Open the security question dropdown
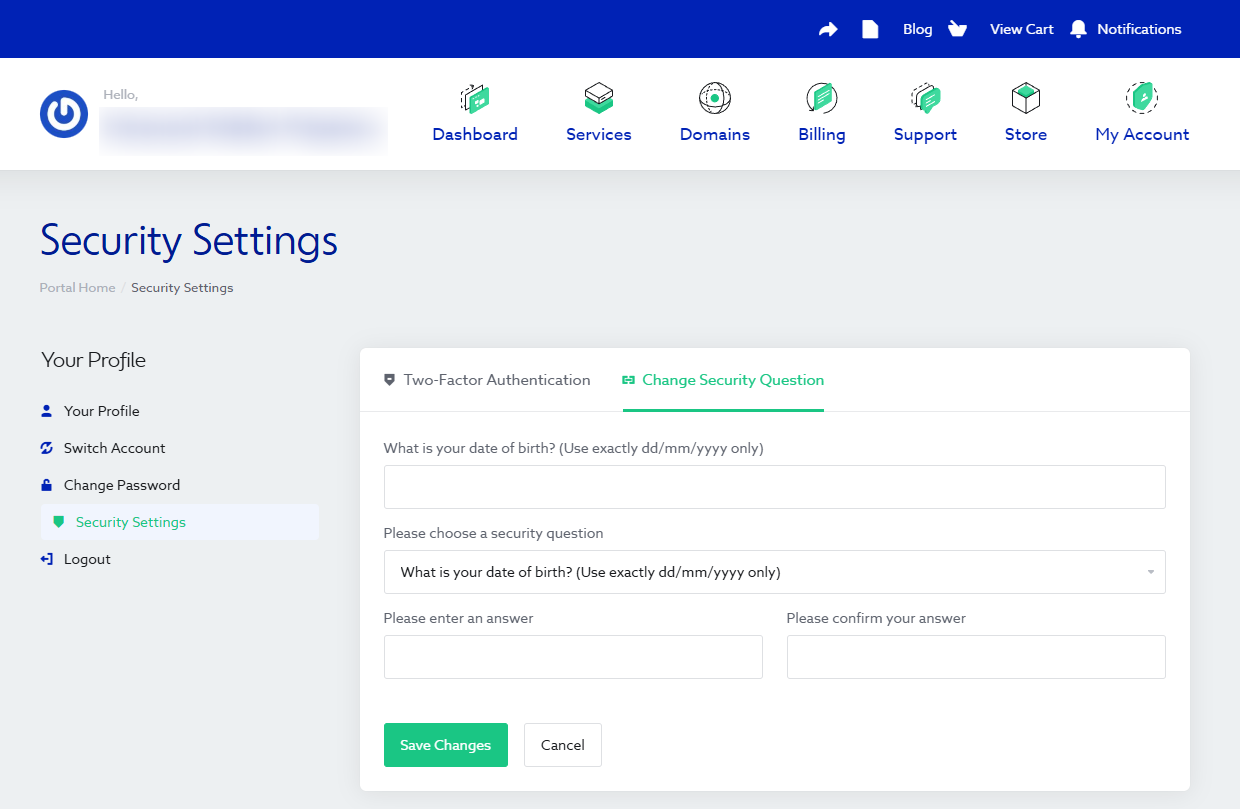This screenshot has height=809, width=1240. pos(774,572)
